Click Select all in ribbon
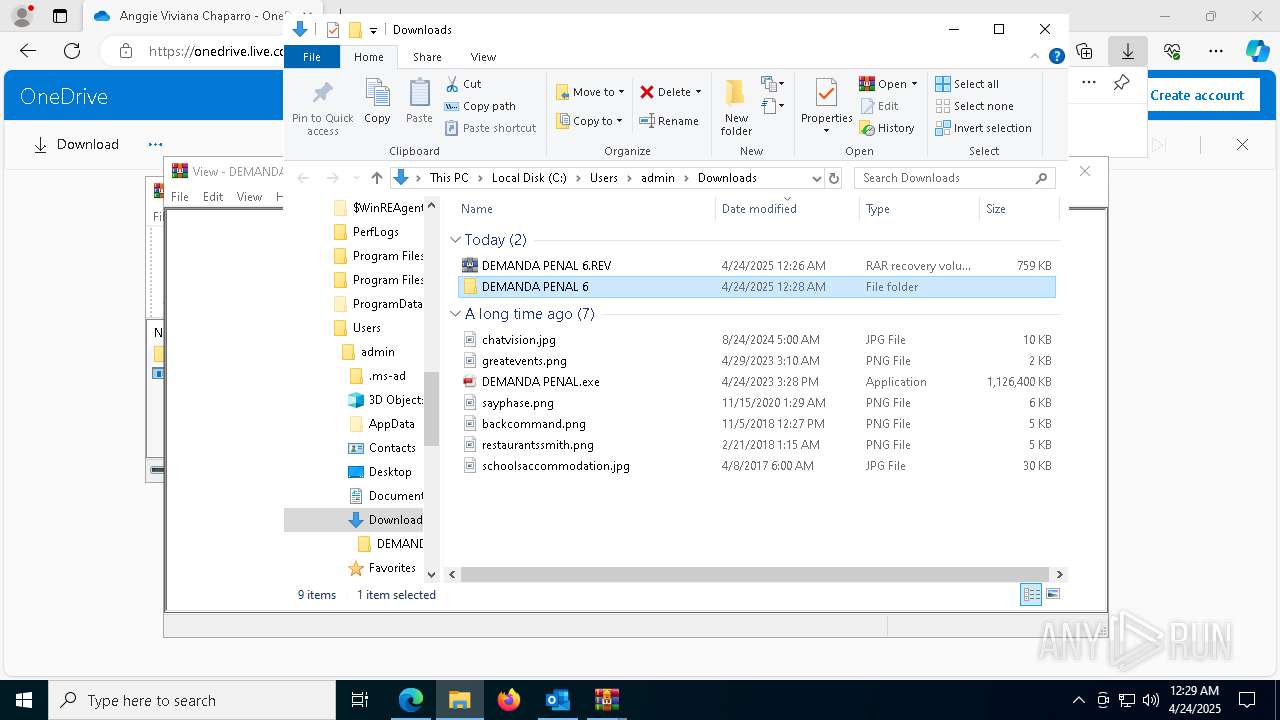The height and width of the screenshot is (720, 1280). click(x=967, y=84)
